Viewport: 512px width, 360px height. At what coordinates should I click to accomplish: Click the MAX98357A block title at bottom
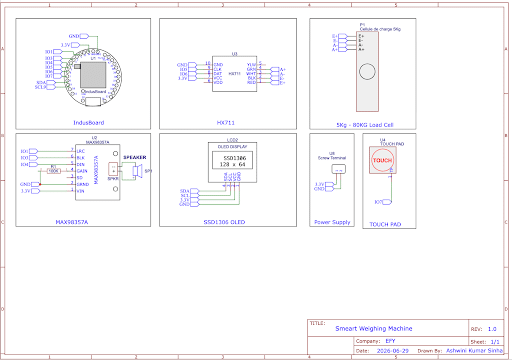click(72, 222)
